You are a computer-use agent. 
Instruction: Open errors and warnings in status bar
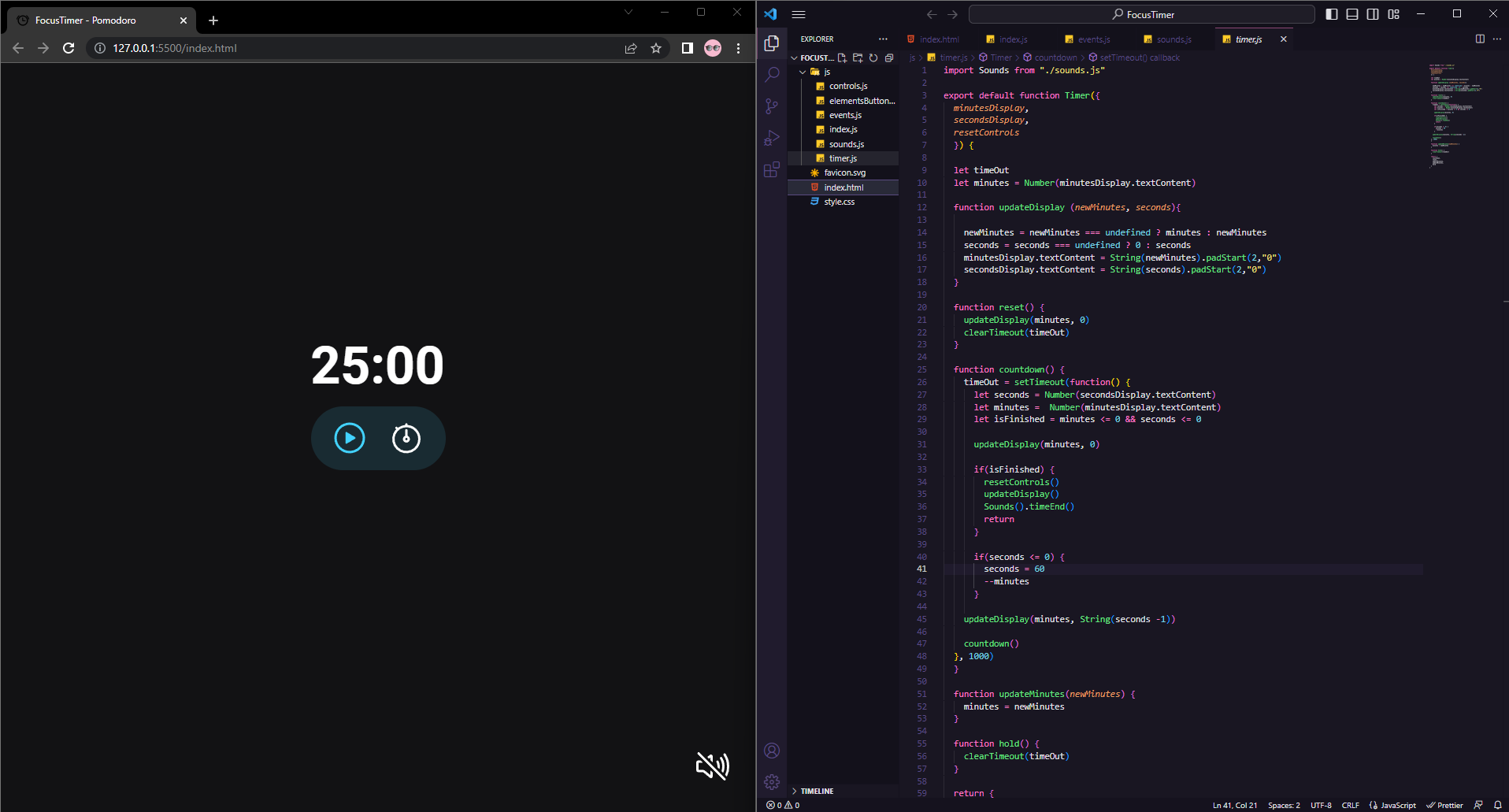pyautogui.click(x=784, y=805)
